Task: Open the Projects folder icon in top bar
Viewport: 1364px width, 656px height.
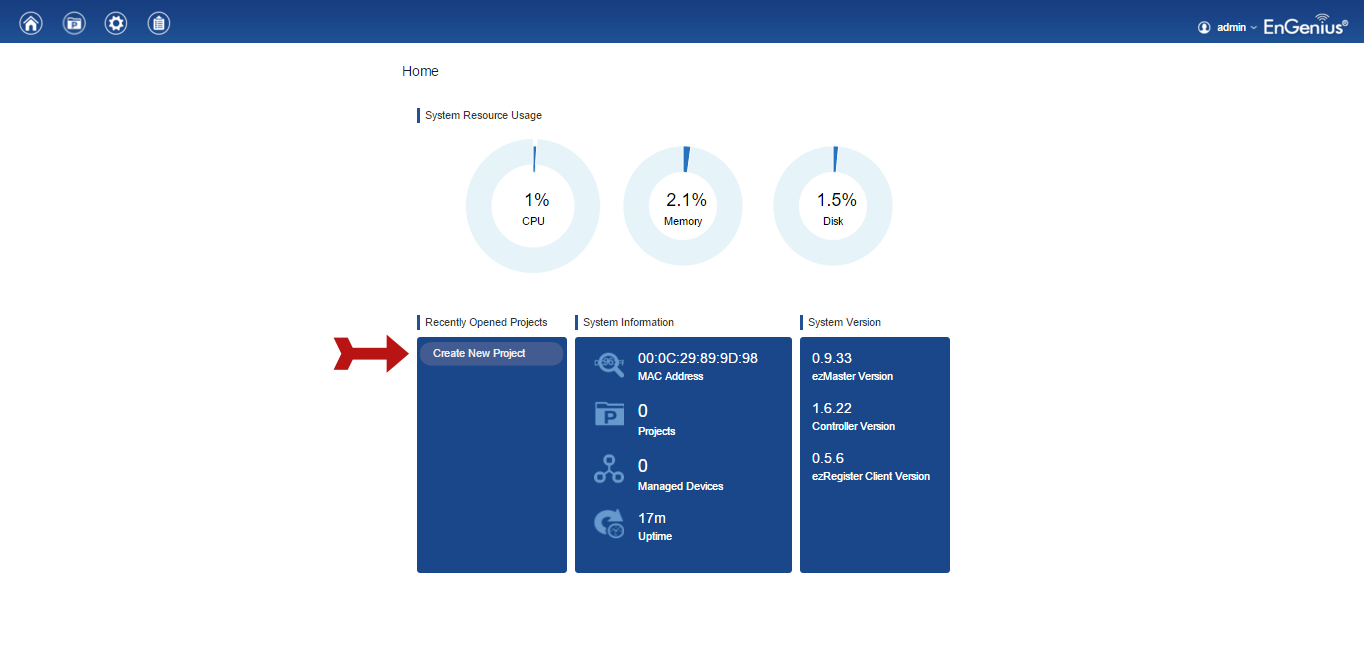Action: (x=74, y=23)
